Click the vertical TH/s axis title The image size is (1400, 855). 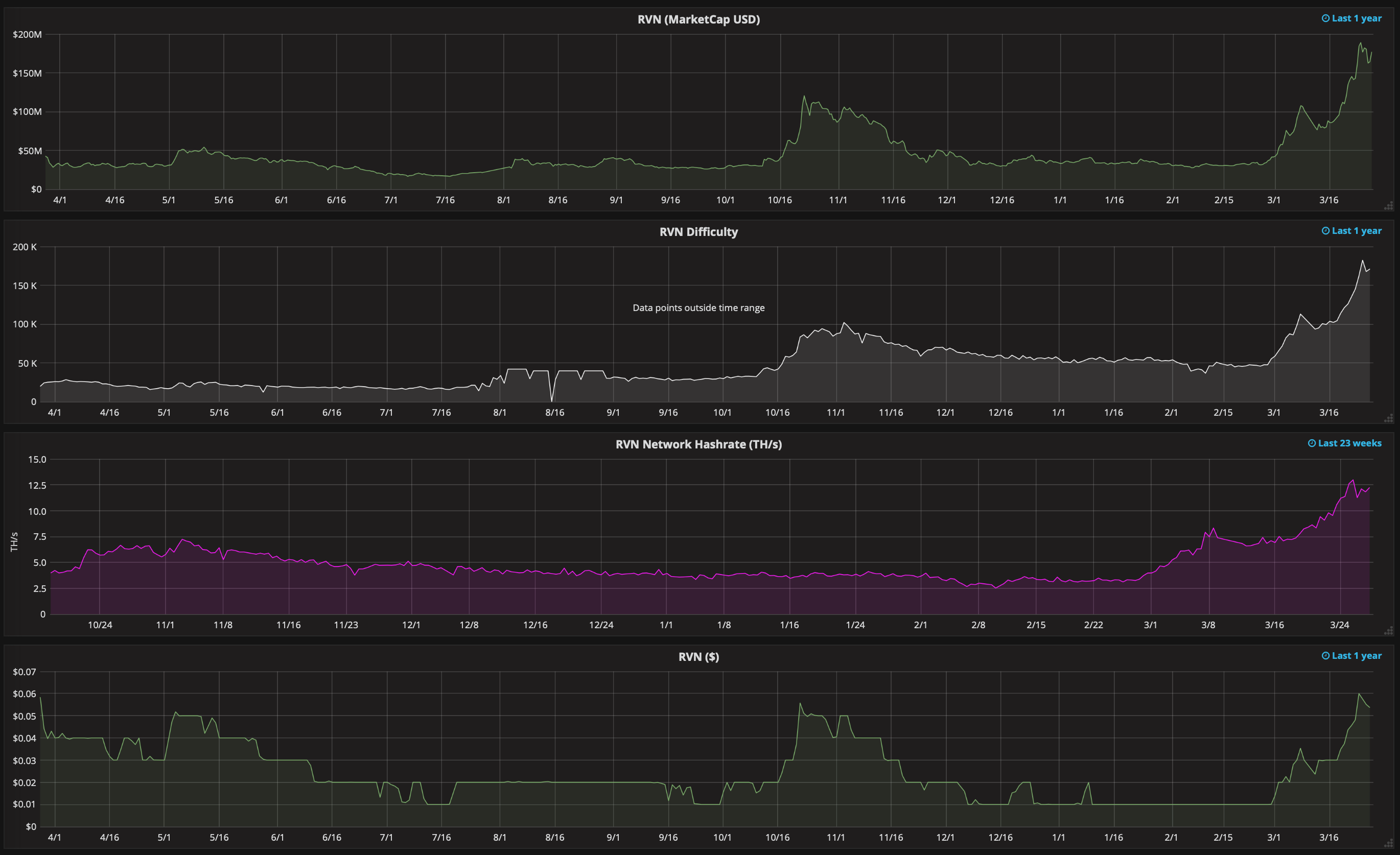pyautogui.click(x=14, y=541)
